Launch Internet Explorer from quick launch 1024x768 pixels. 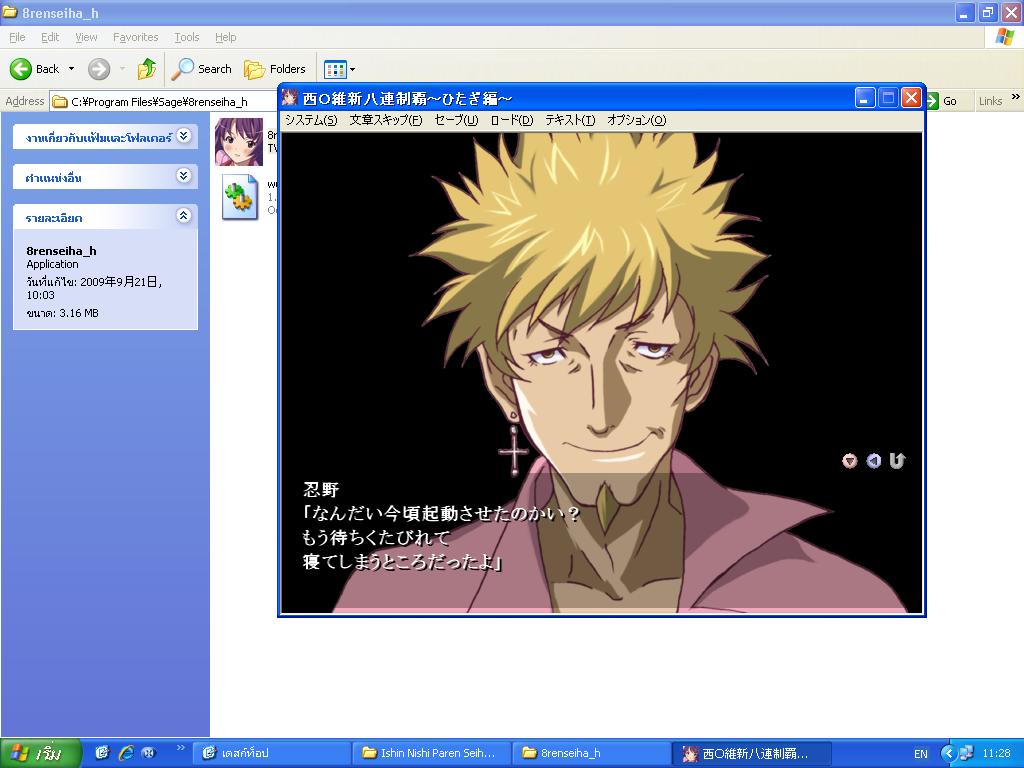tap(126, 753)
